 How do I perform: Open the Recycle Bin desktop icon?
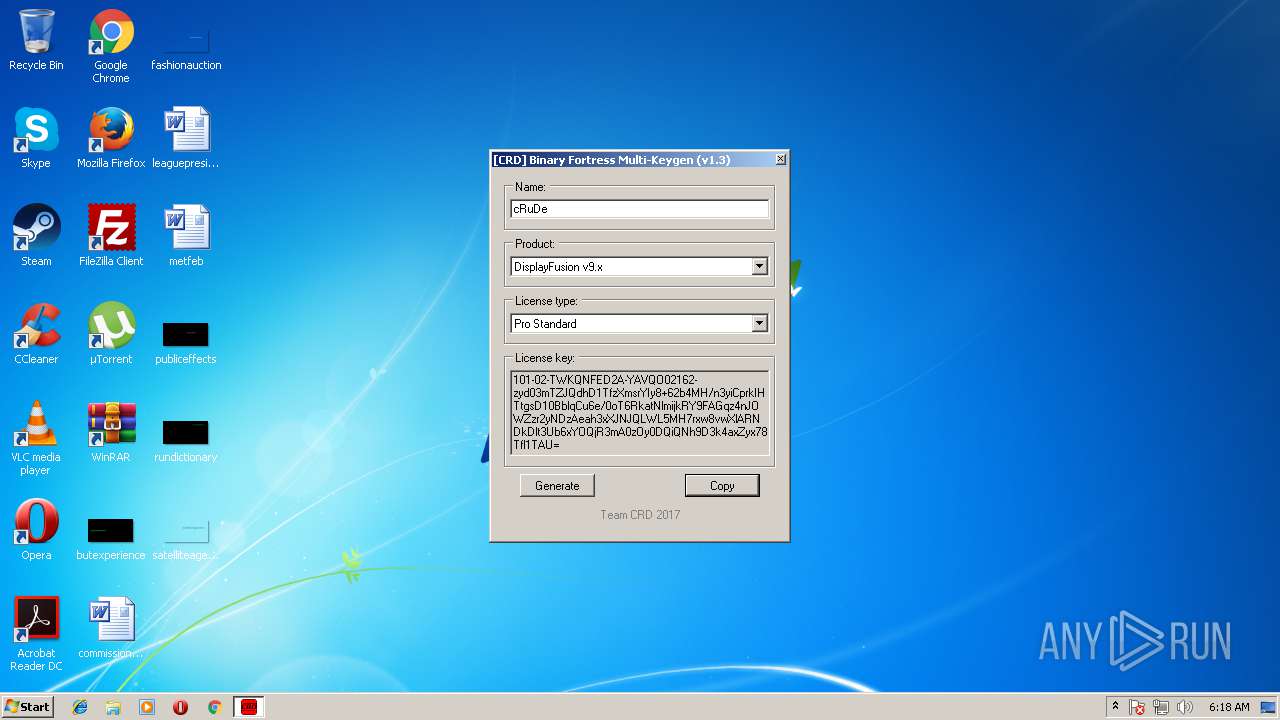[36, 41]
